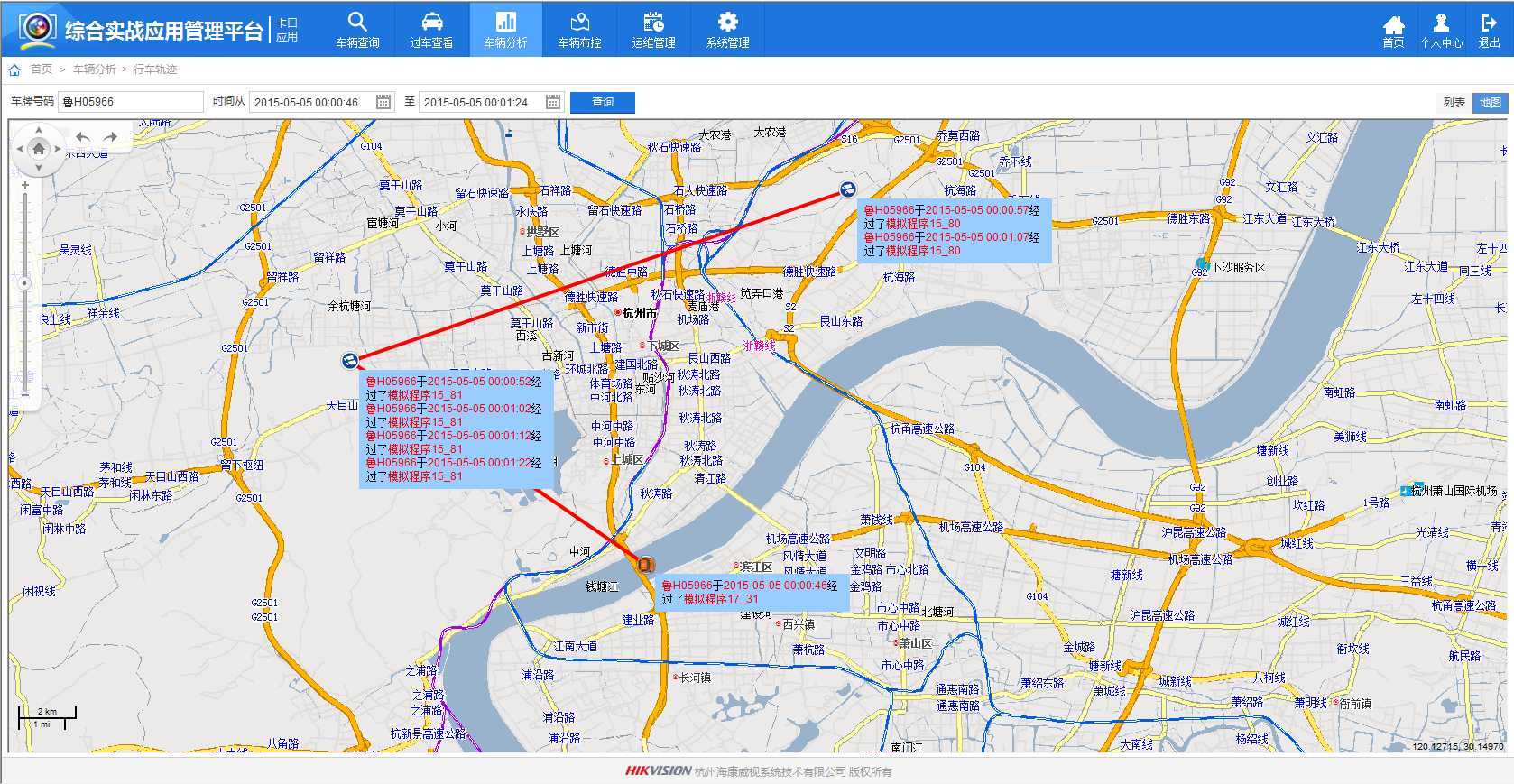This screenshot has width=1514, height=784.
Task: Click 车辆分析 in the breadcrumb
Action: pyautogui.click(x=95, y=69)
